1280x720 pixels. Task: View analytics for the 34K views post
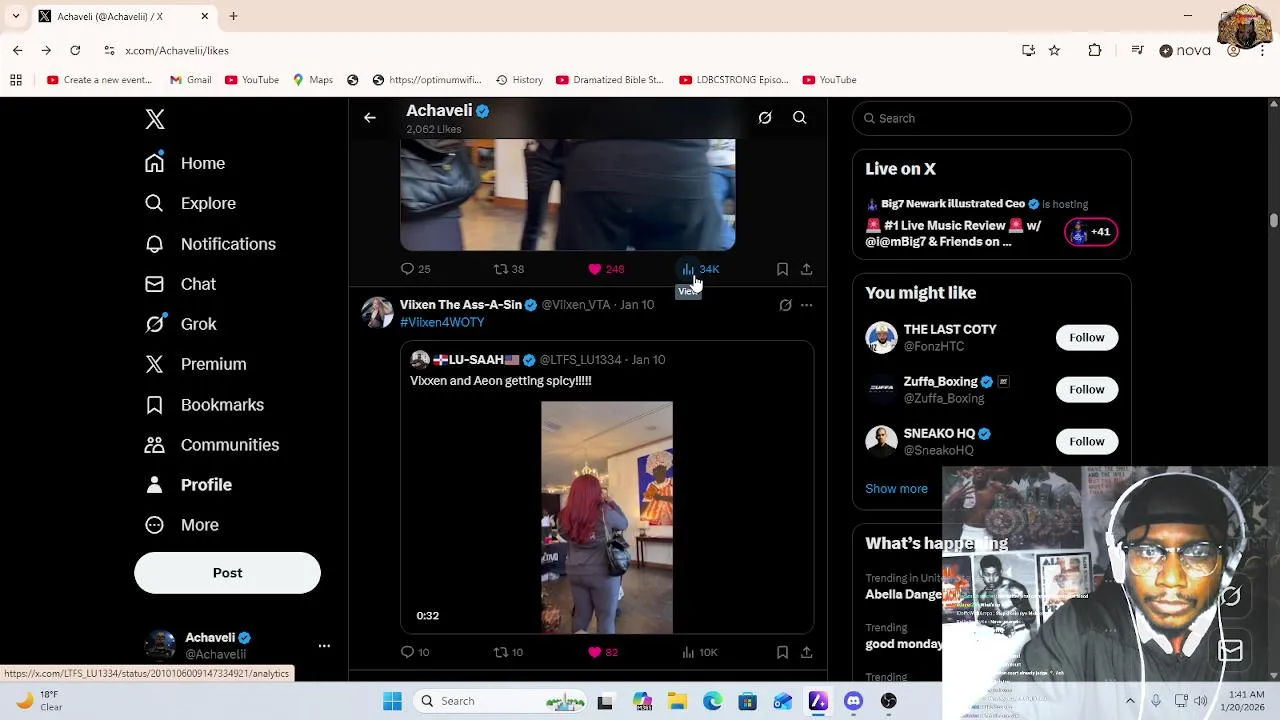click(700, 269)
